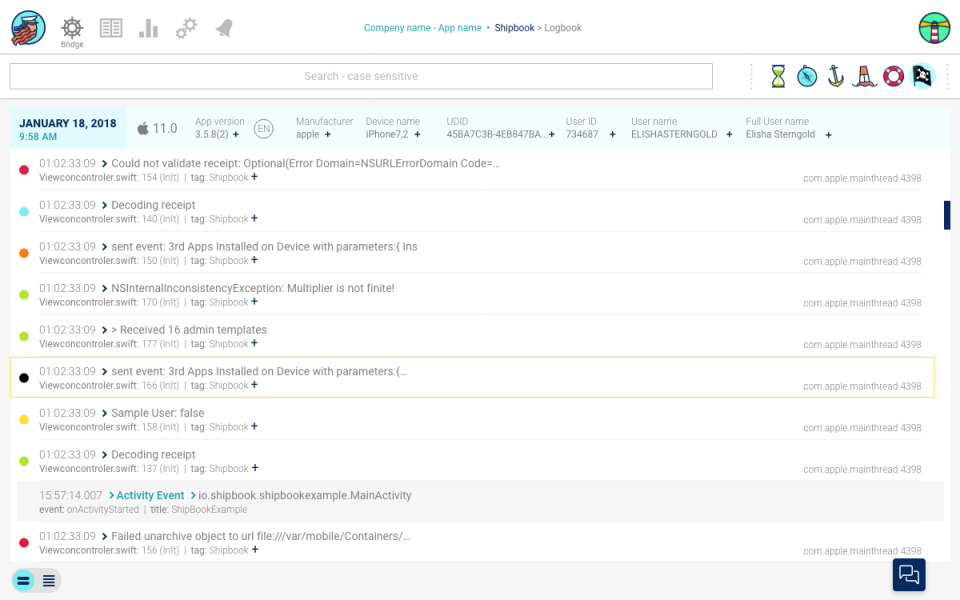Add tag Shipbook plus on line 140 row
This screenshot has width=960, height=600.
click(x=255, y=219)
